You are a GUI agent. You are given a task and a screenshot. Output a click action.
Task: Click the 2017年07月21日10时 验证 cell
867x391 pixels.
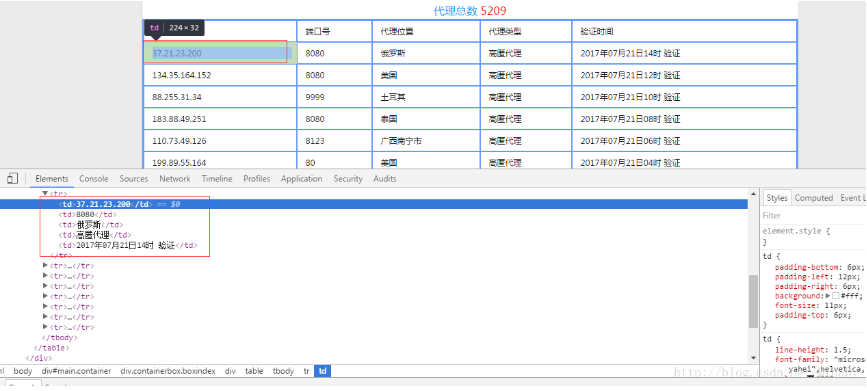click(684, 97)
